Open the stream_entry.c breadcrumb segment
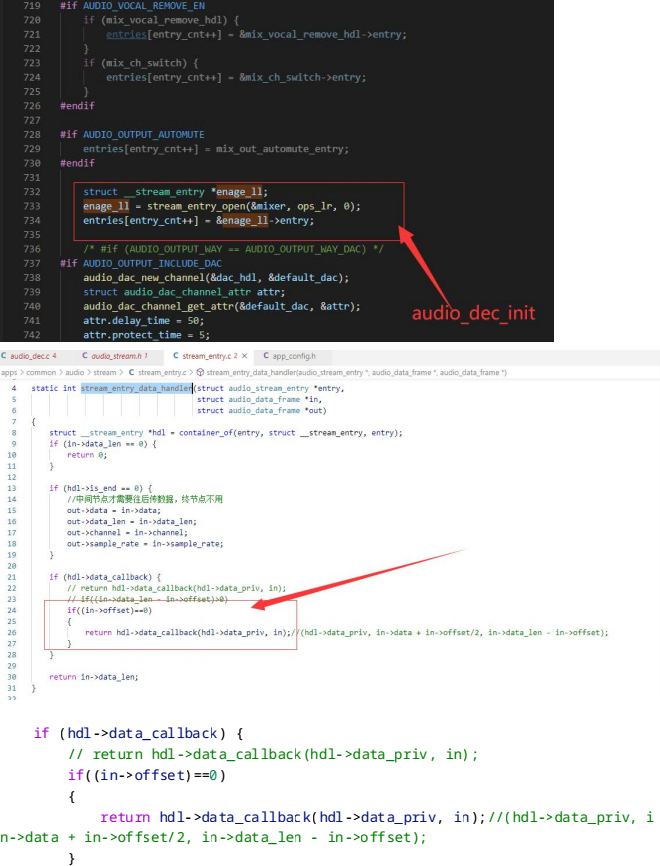This screenshot has width=660, height=866. pyautogui.click(x=162, y=373)
